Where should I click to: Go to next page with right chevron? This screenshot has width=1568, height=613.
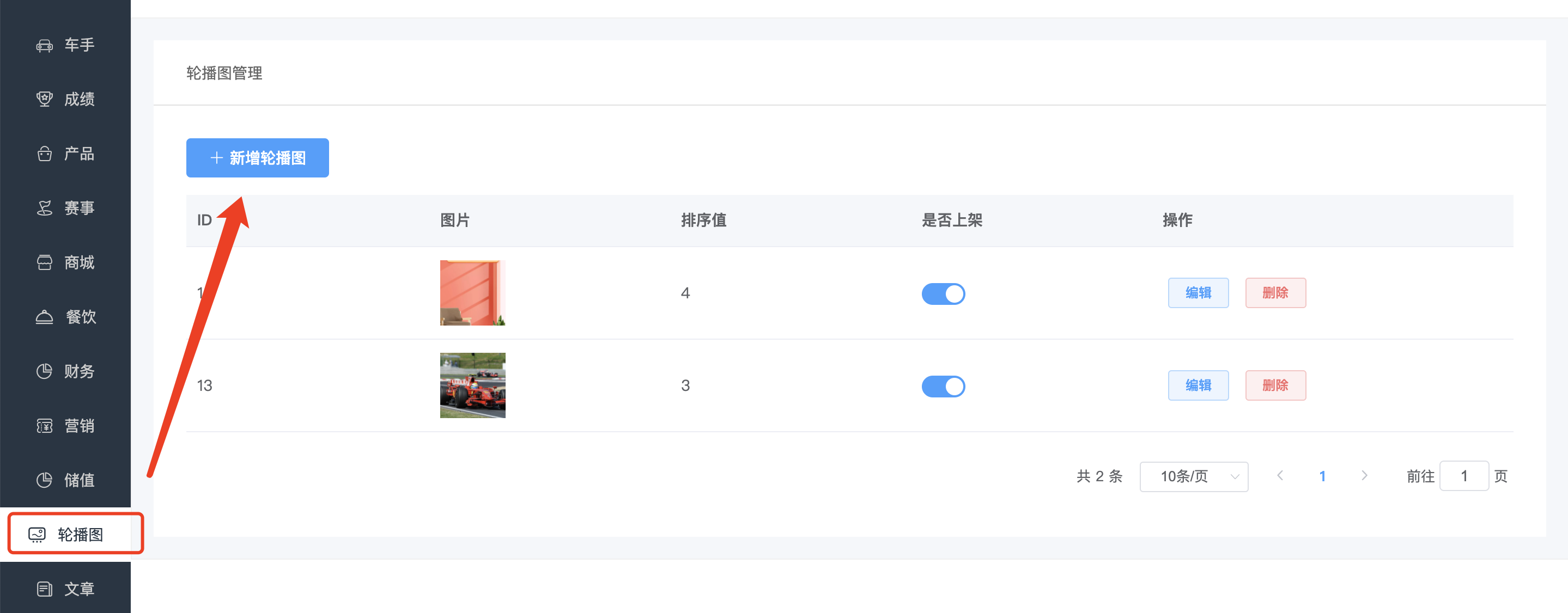click(1364, 476)
